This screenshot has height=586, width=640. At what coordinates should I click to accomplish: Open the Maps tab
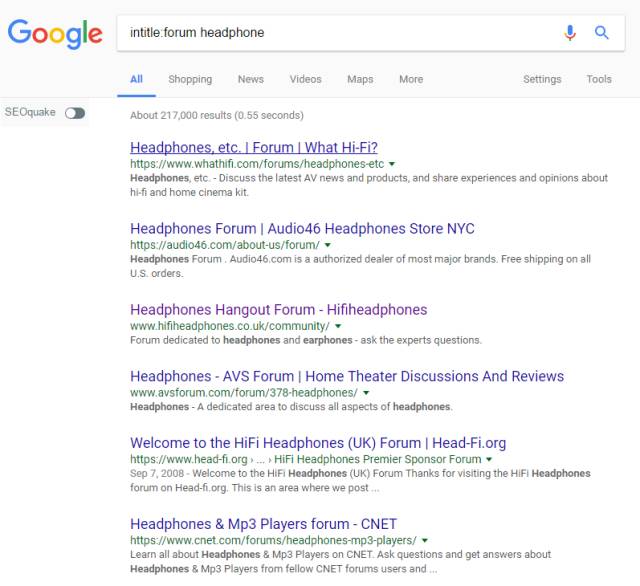(360, 79)
